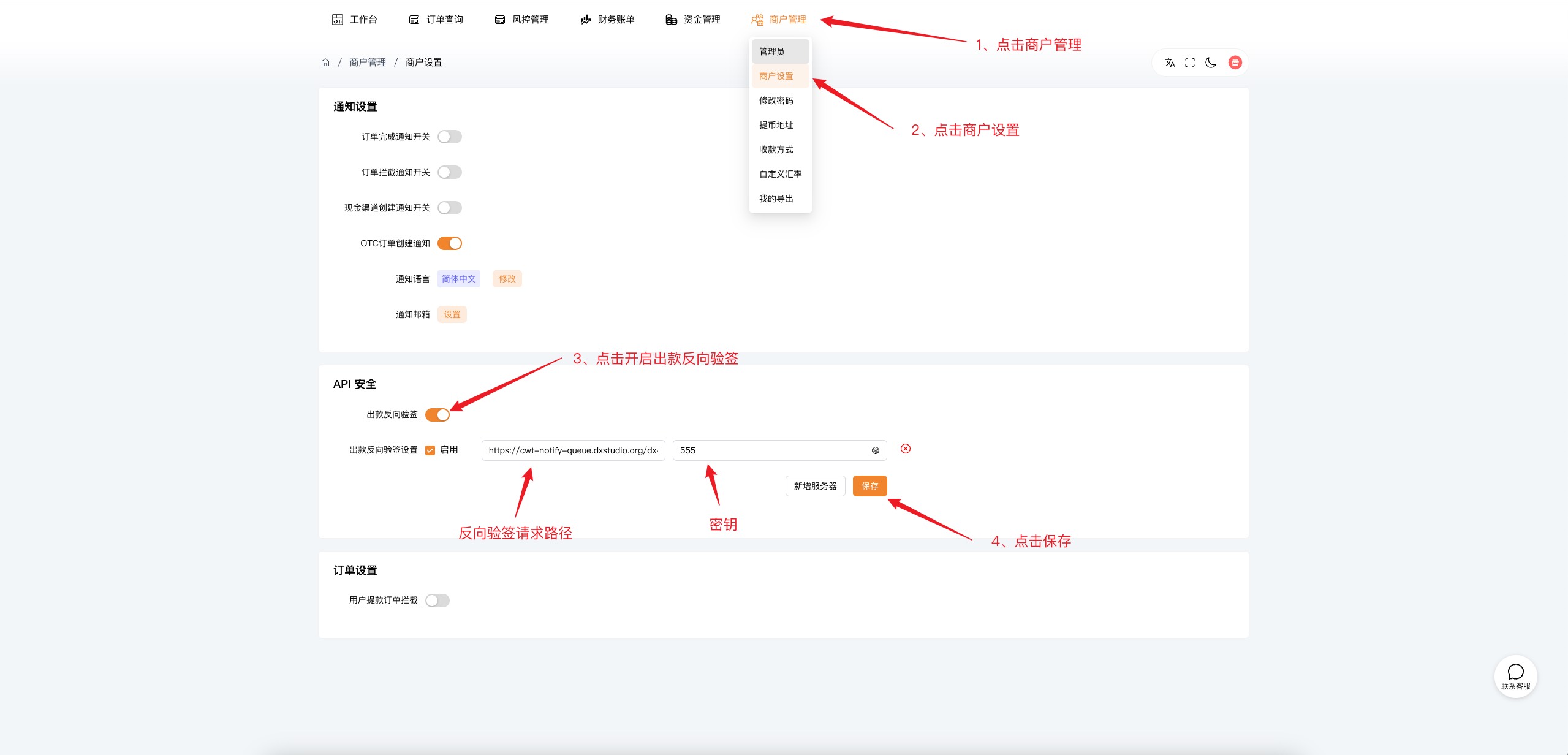Turn off the OTC订单创建通知 switch
This screenshot has height=755, width=1568.
(449, 243)
